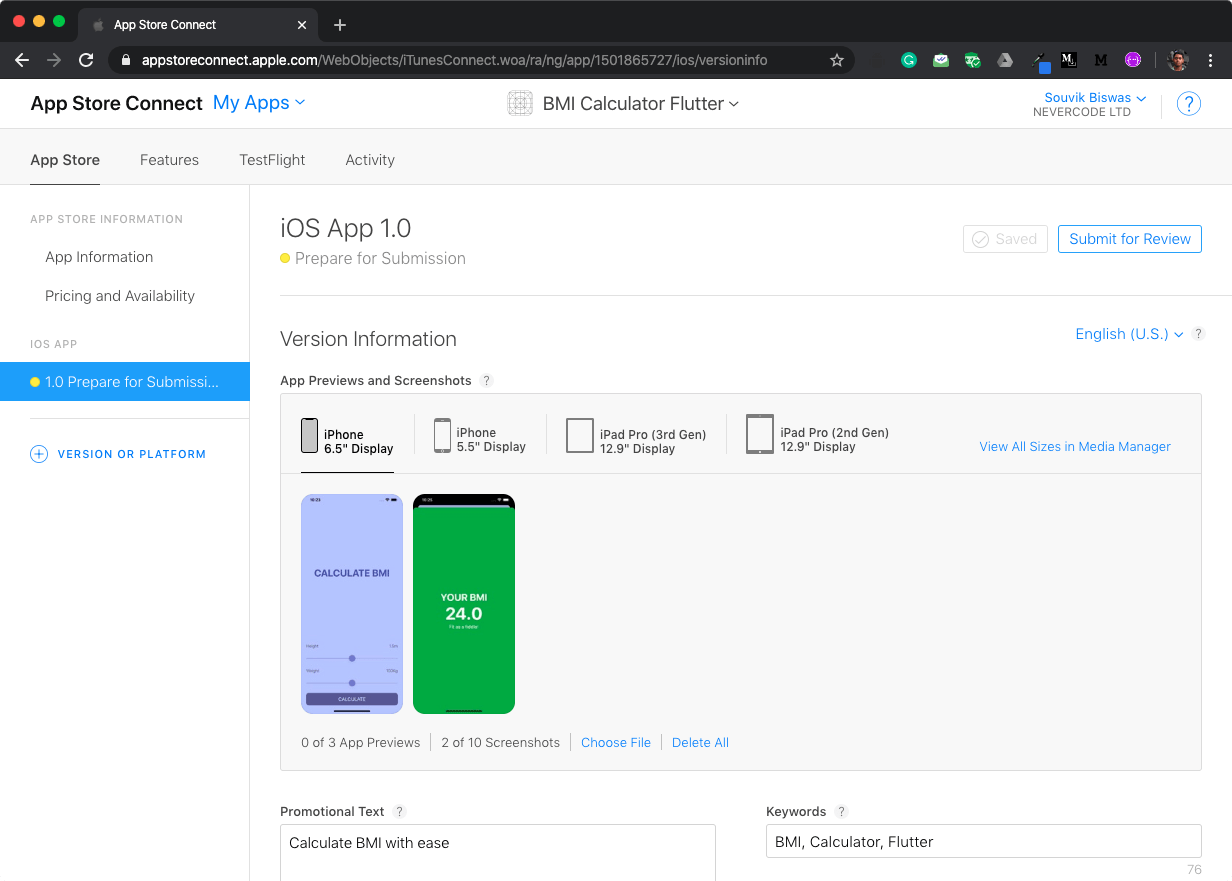
Task: Click the '0 of 3 App Previews' text
Action: pos(361,743)
